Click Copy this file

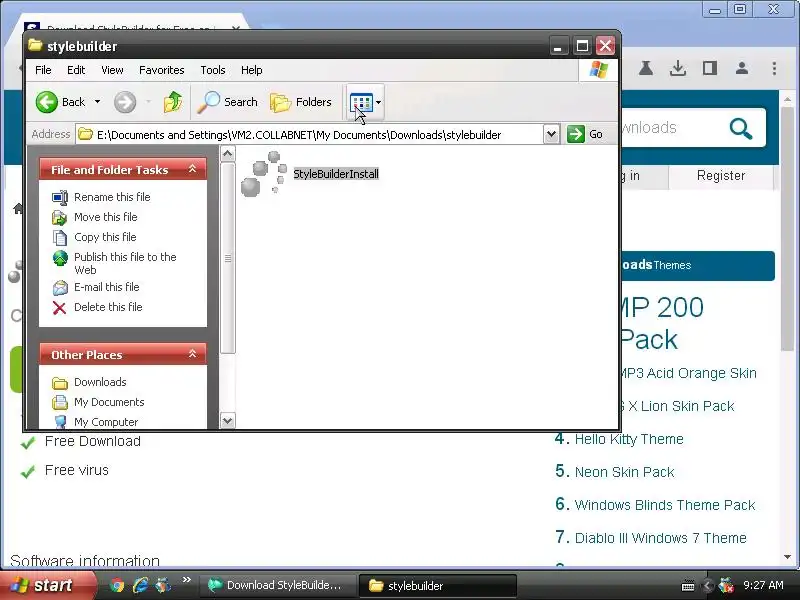[105, 237]
